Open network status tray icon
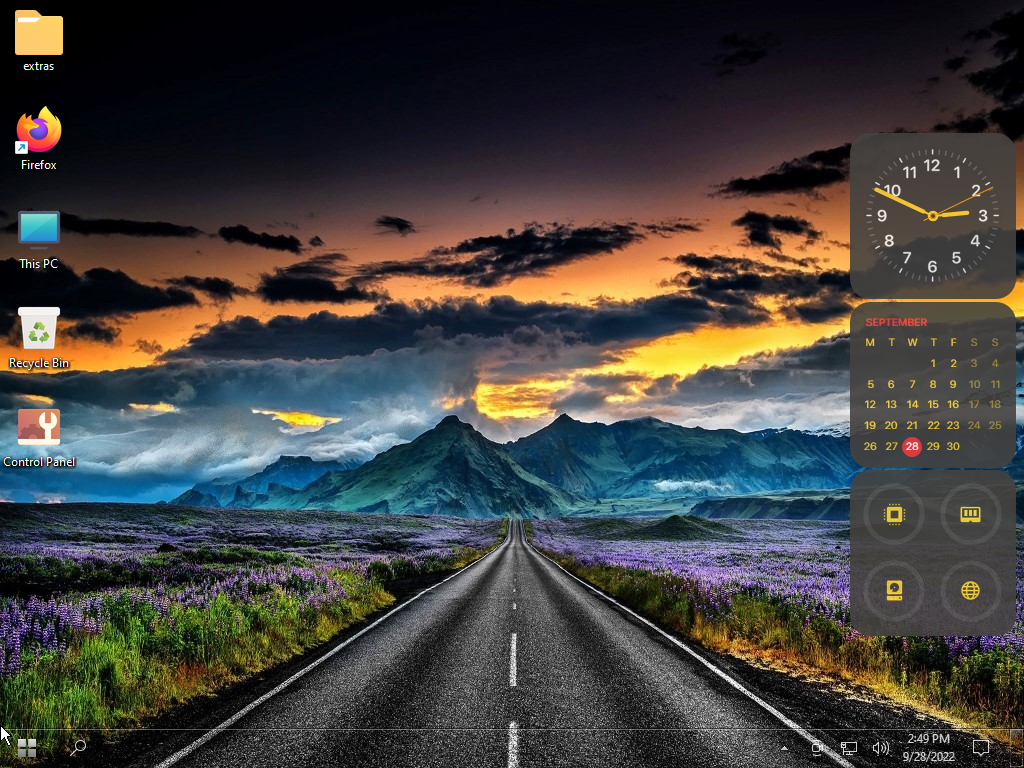The image size is (1024, 768). click(x=848, y=748)
